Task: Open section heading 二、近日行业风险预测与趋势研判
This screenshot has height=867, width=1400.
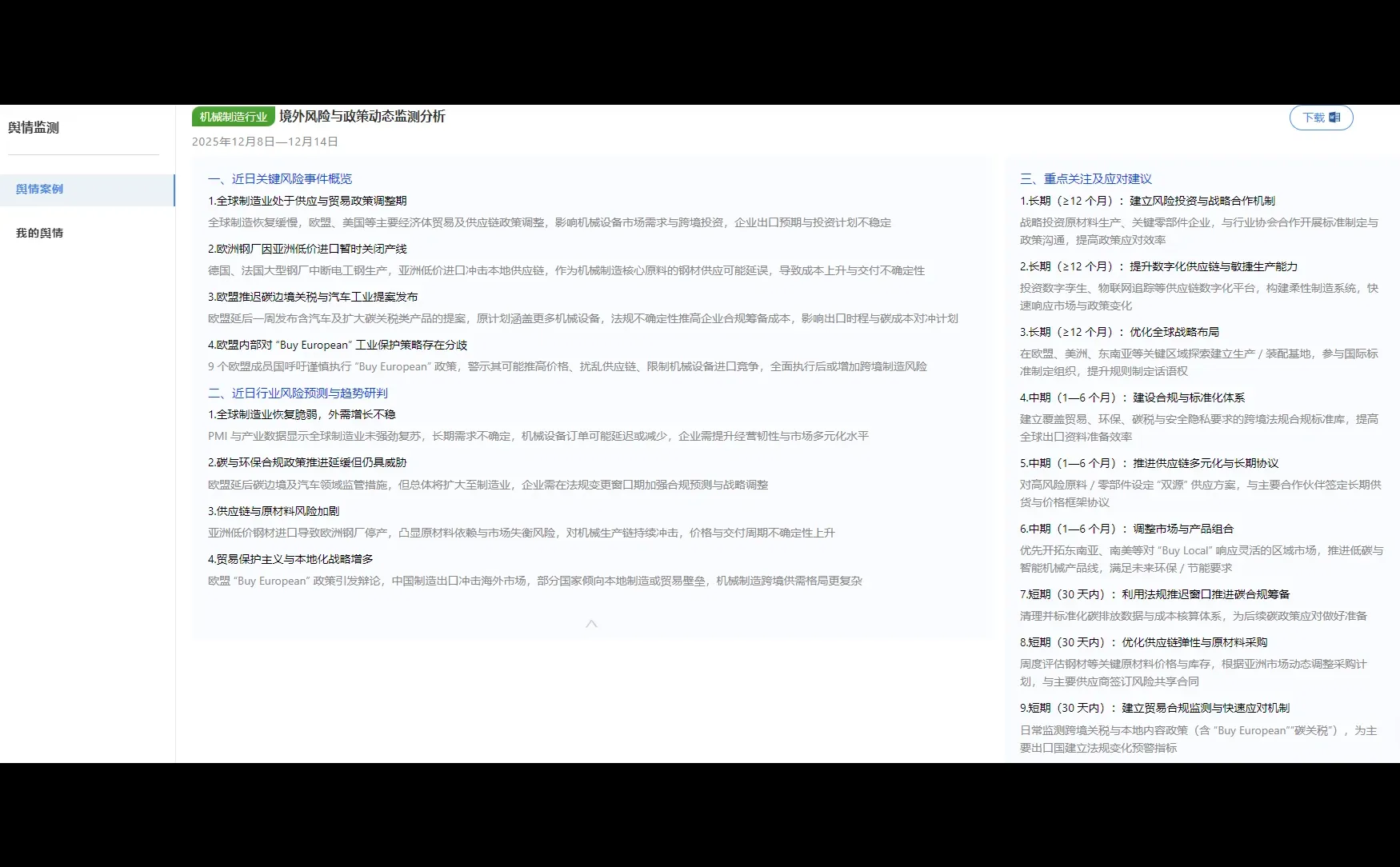Action: (297, 393)
